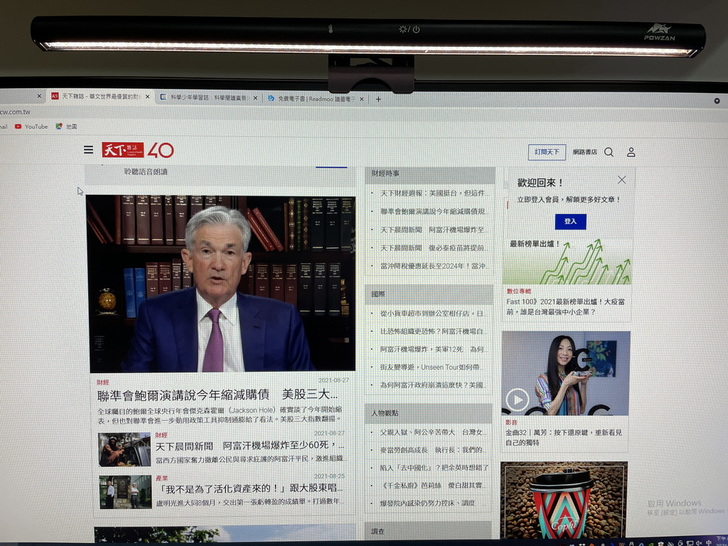Open the 最新榜單出爐 green arrows banner

click(x=567, y=261)
